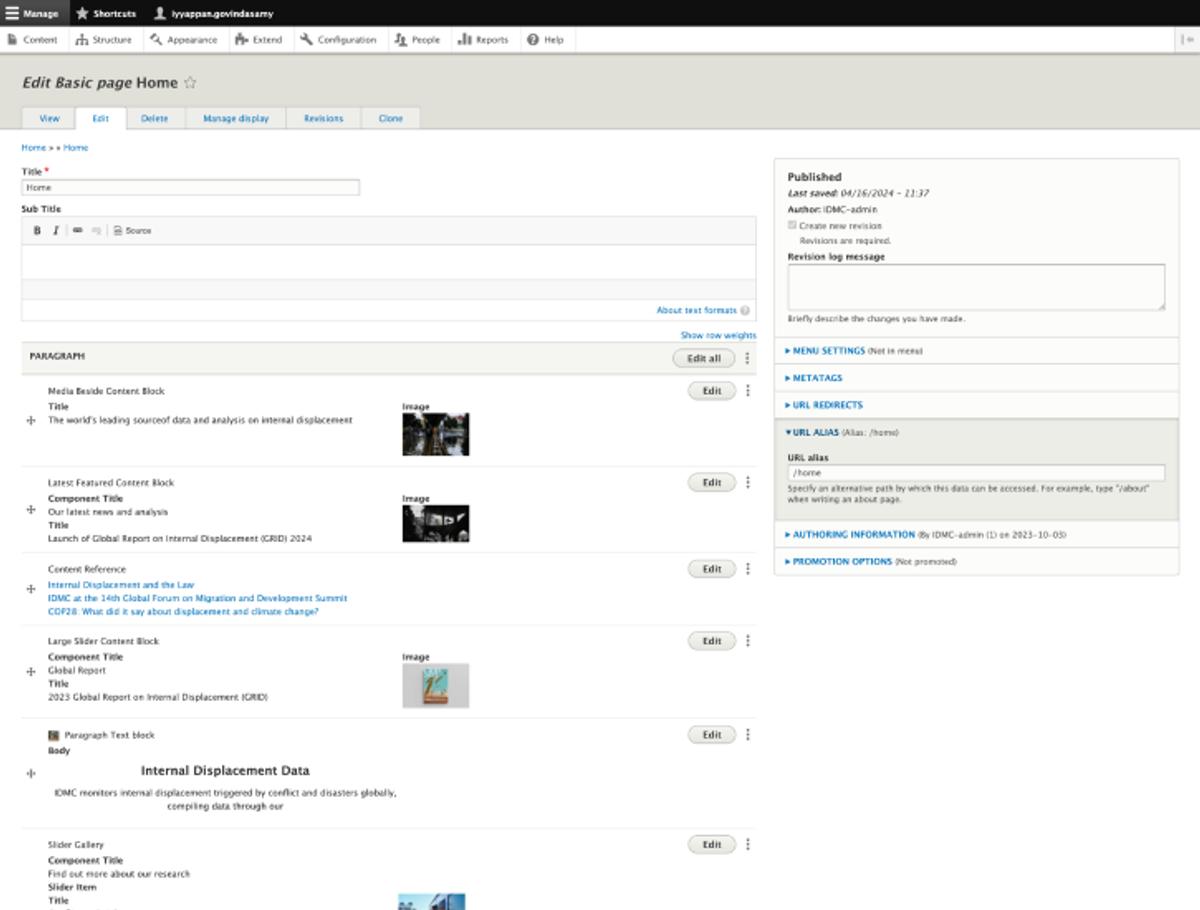Open COP28 displacement and climate change link
Image resolution: width=1200 pixels, height=910 pixels.
[183, 611]
